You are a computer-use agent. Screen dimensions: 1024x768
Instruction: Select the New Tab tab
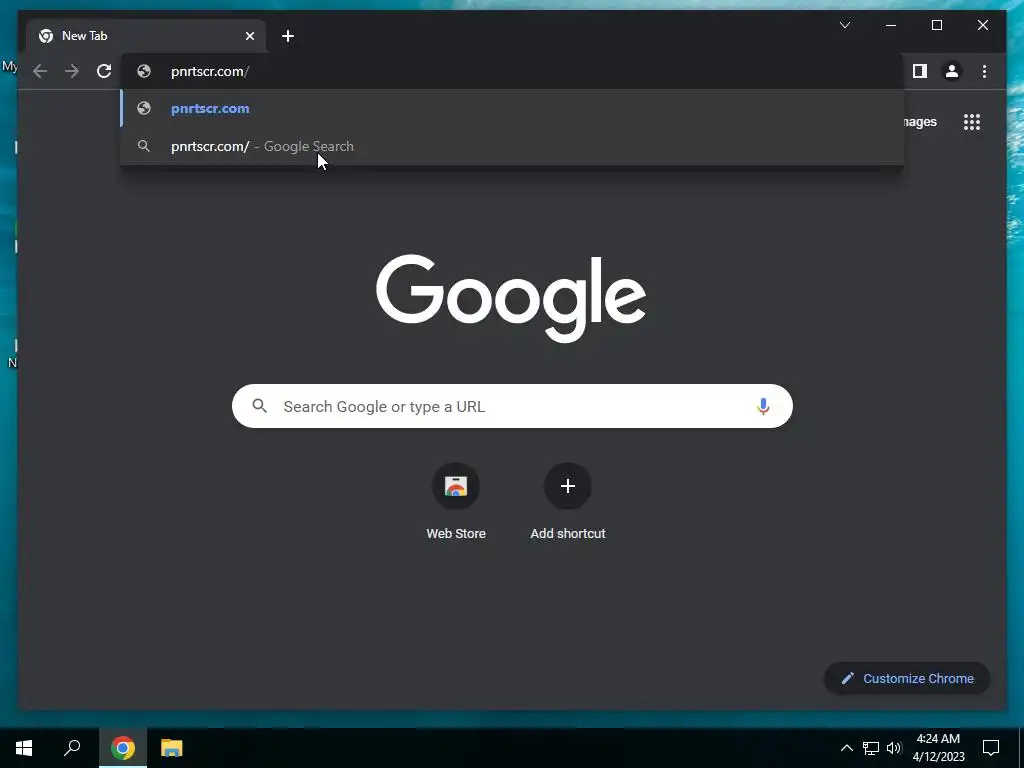coord(146,36)
